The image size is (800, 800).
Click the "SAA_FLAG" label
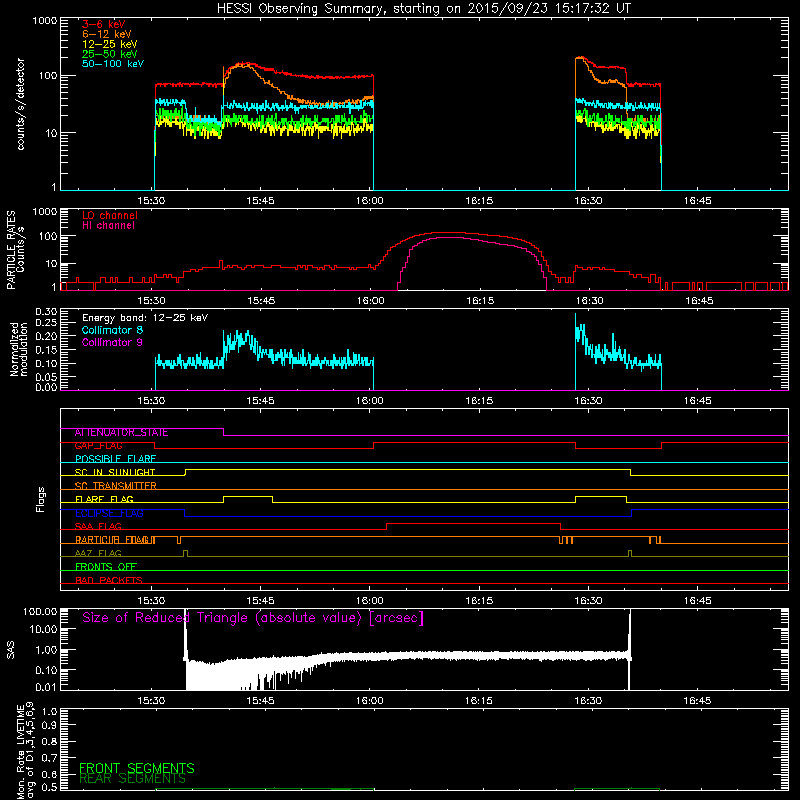98,527
